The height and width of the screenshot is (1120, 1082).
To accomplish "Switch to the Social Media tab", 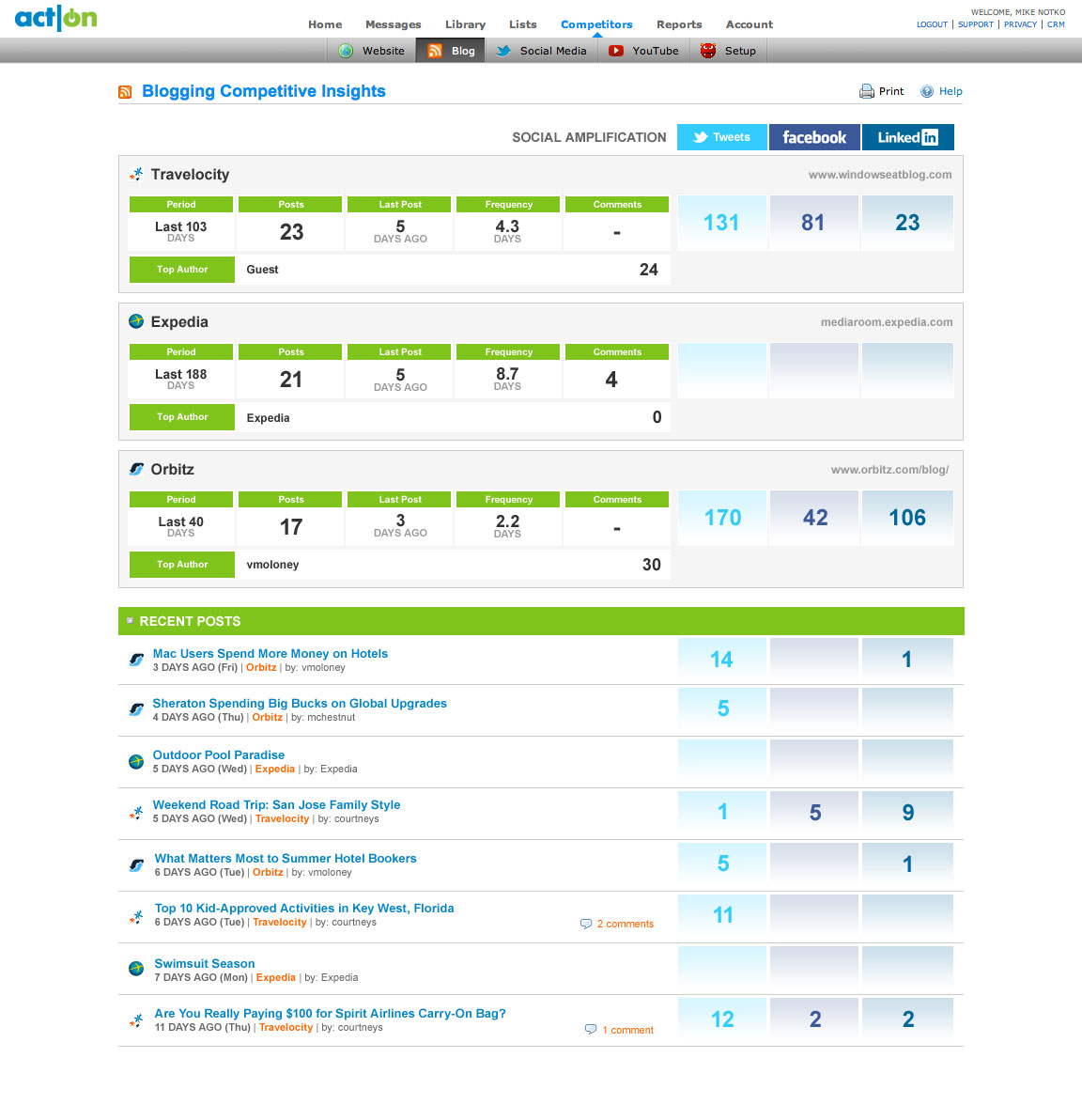I will pos(541,51).
